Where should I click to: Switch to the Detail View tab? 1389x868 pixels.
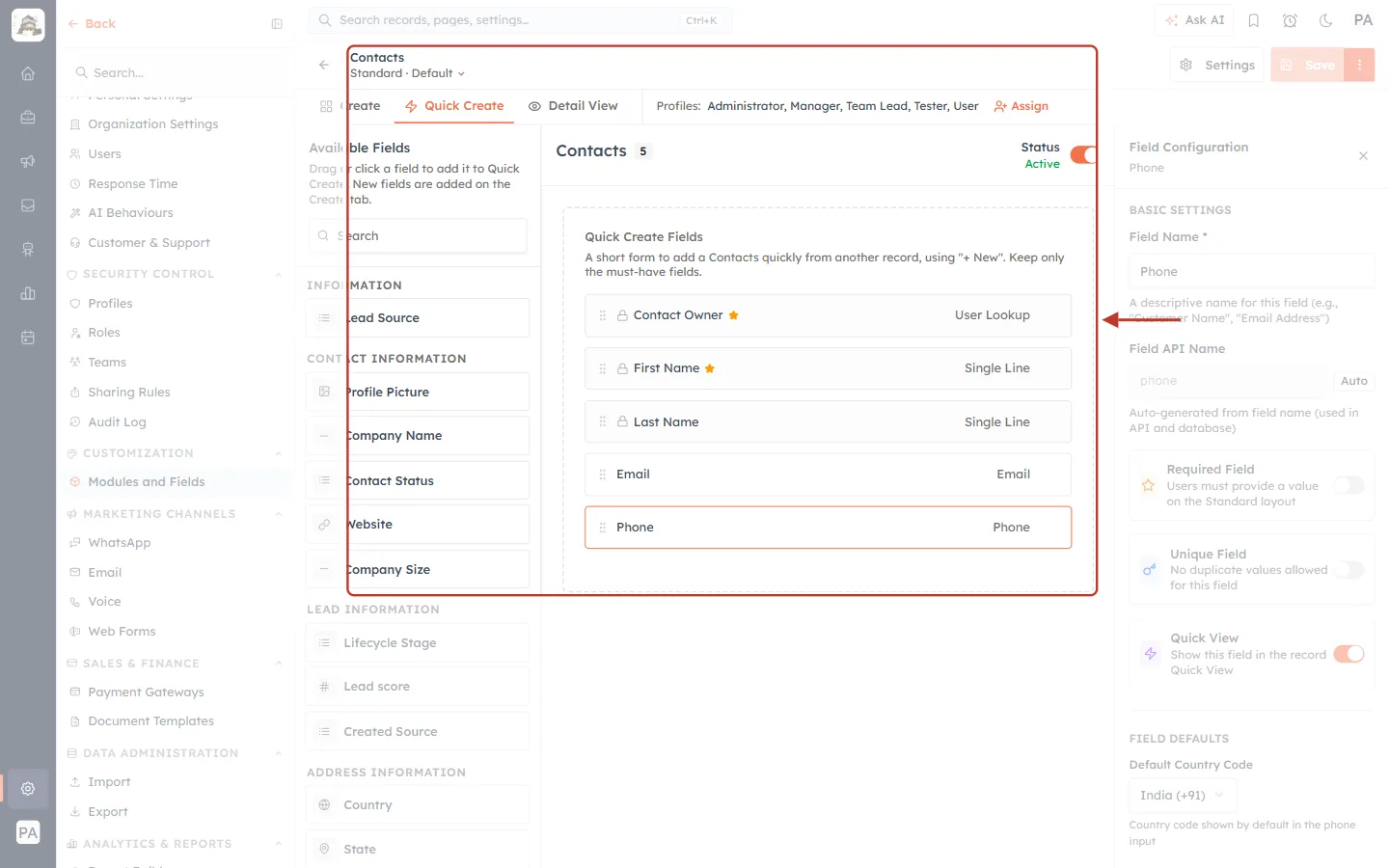[573, 106]
